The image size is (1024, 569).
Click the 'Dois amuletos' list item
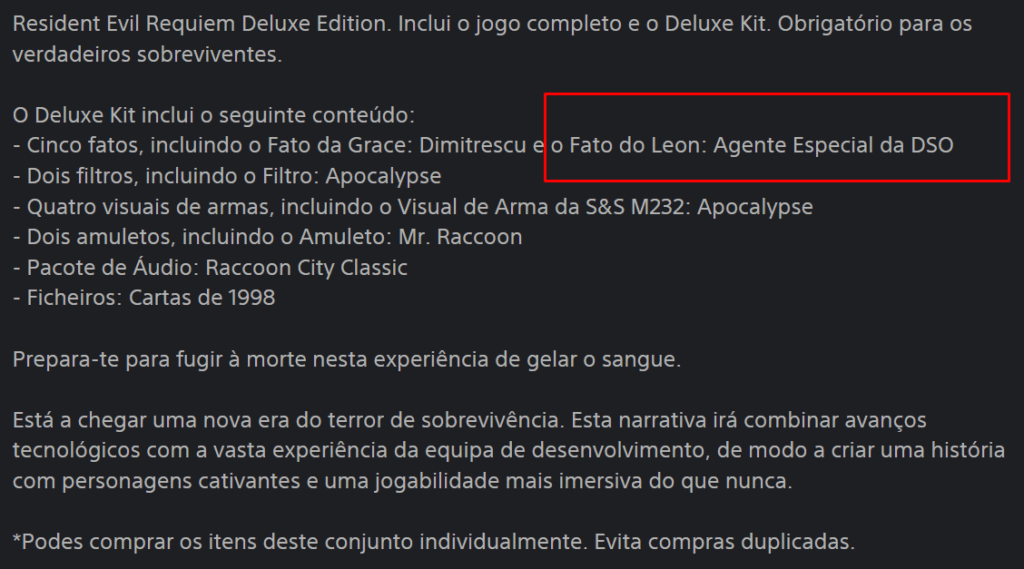tap(90, 237)
